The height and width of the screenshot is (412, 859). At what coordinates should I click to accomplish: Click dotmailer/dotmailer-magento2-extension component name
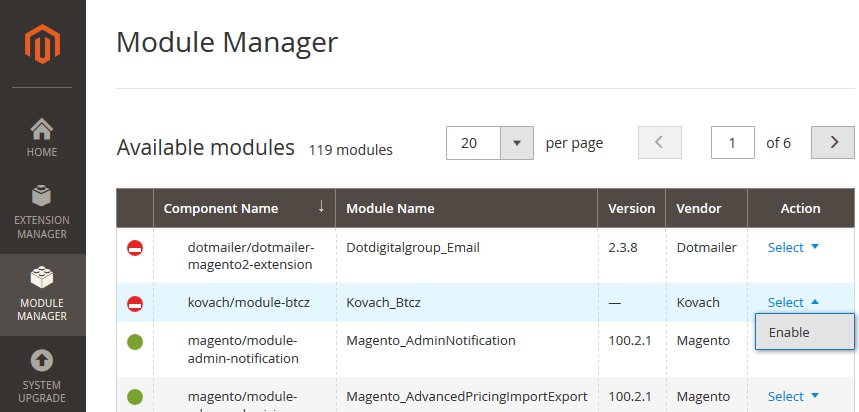point(251,256)
